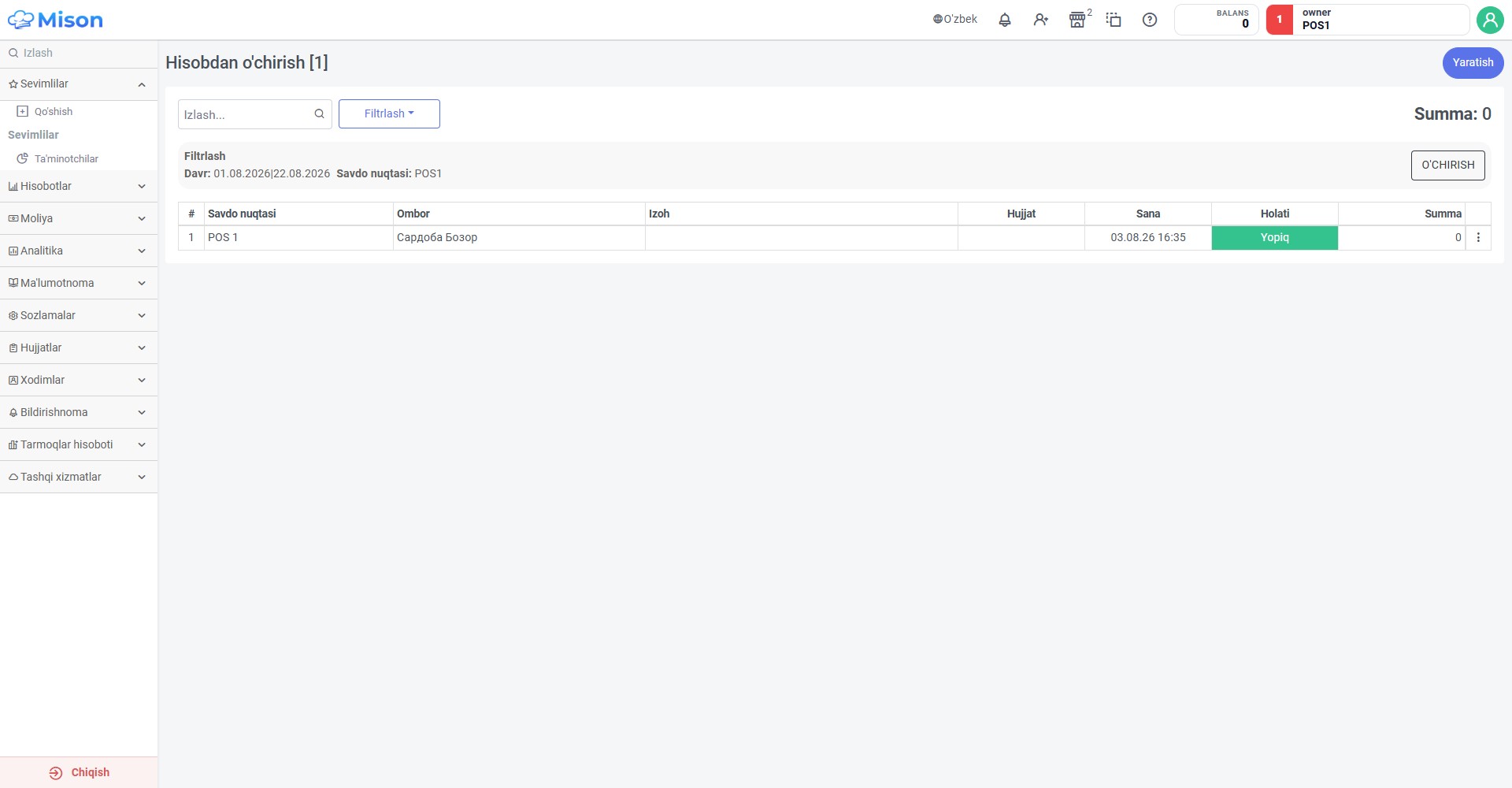The width and height of the screenshot is (1512, 788).
Task: Open the notifications bell icon
Action: [x=1005, y=20]
